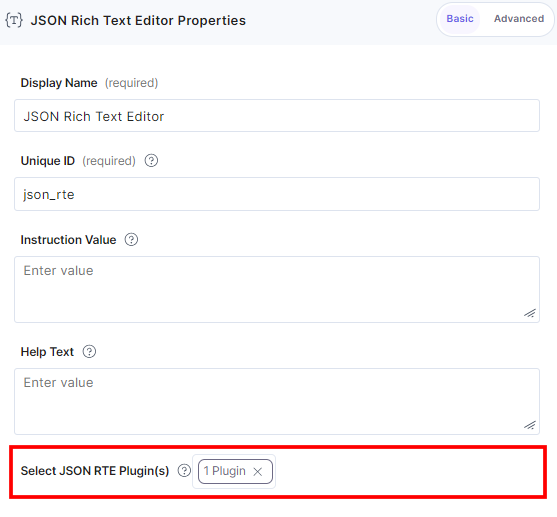Open the Instruction Value help icon
Screen dimensions: 557x517
tap(131, 240)
